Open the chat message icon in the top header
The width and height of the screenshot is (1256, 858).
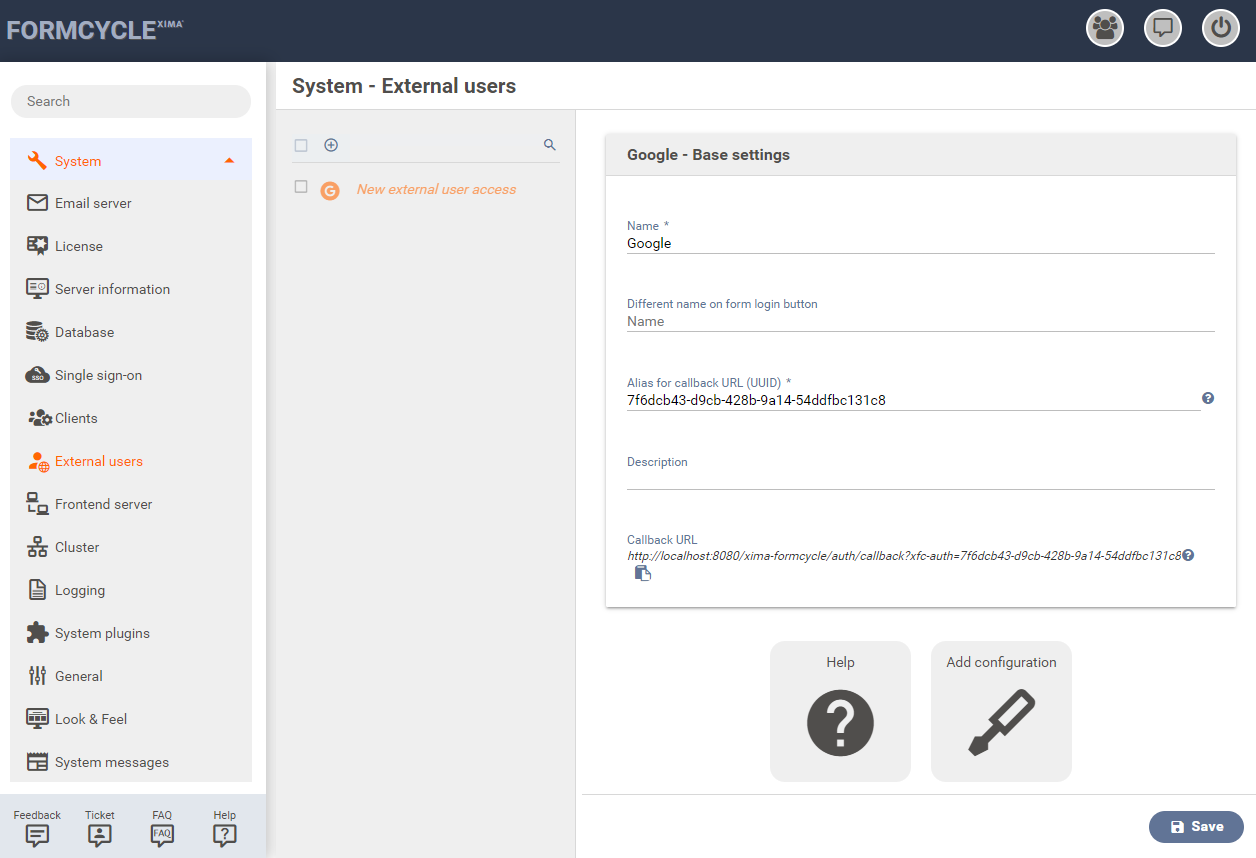click(1163, 28)
